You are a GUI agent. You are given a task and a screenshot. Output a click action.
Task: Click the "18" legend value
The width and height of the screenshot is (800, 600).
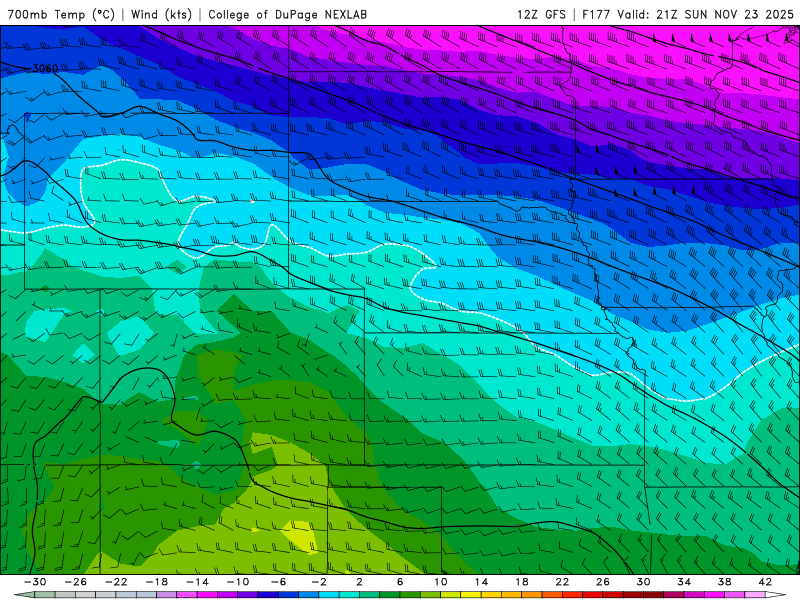click(522, 582)
